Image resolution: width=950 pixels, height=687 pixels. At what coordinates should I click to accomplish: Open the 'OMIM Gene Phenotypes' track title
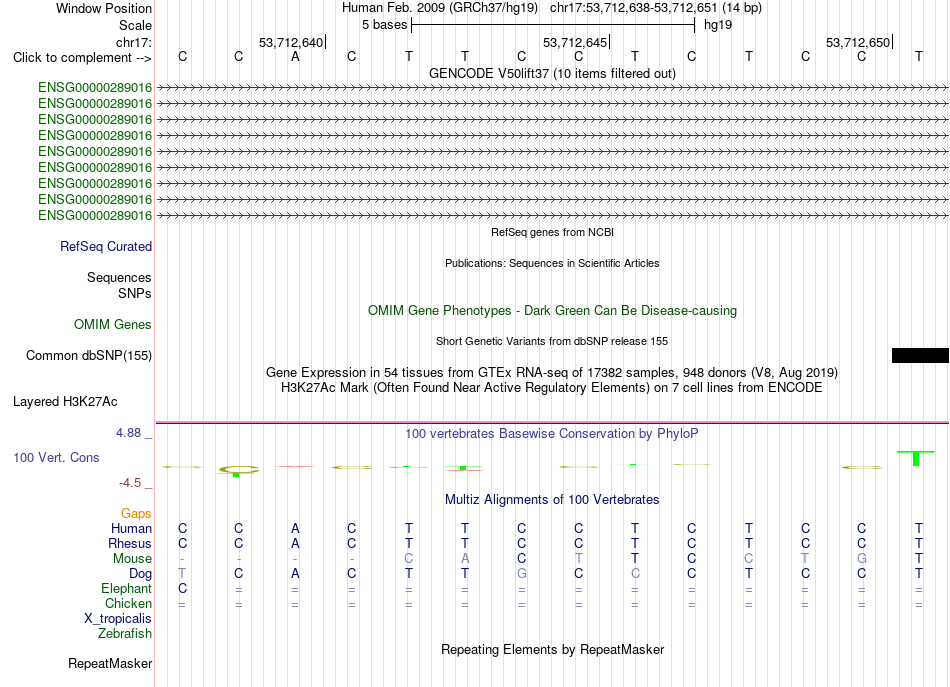point(552,310)
